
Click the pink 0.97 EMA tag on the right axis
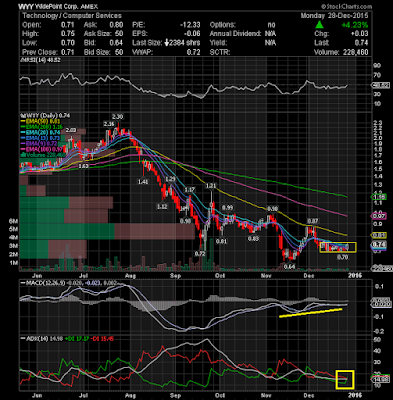click(379, 217)
